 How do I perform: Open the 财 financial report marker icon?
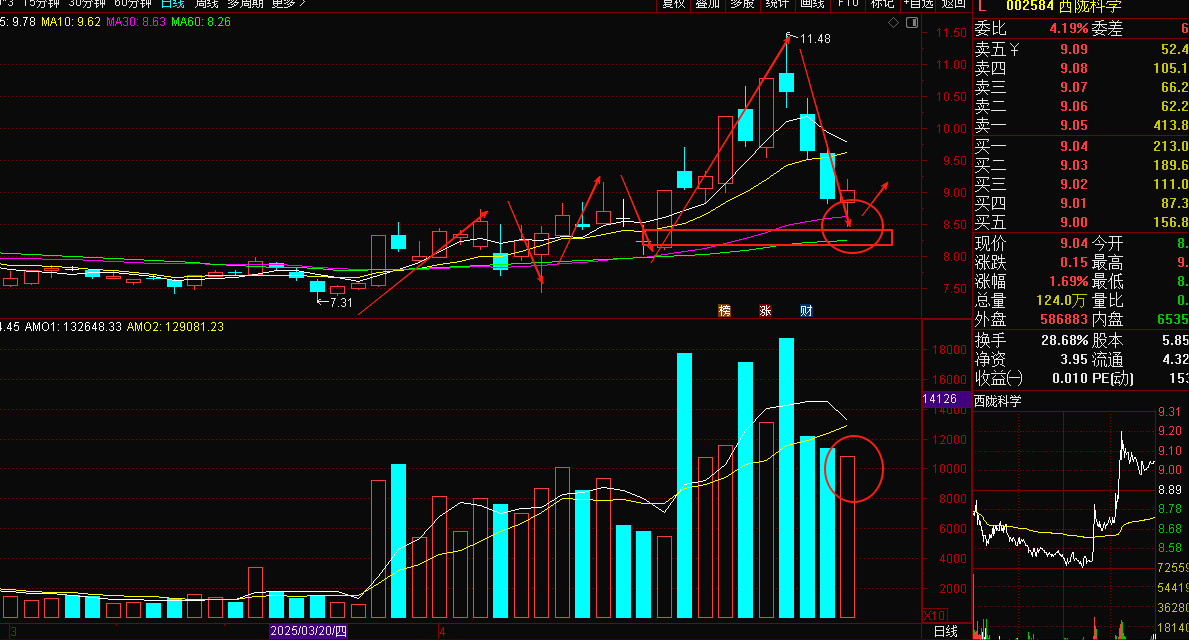pos(806,310)
